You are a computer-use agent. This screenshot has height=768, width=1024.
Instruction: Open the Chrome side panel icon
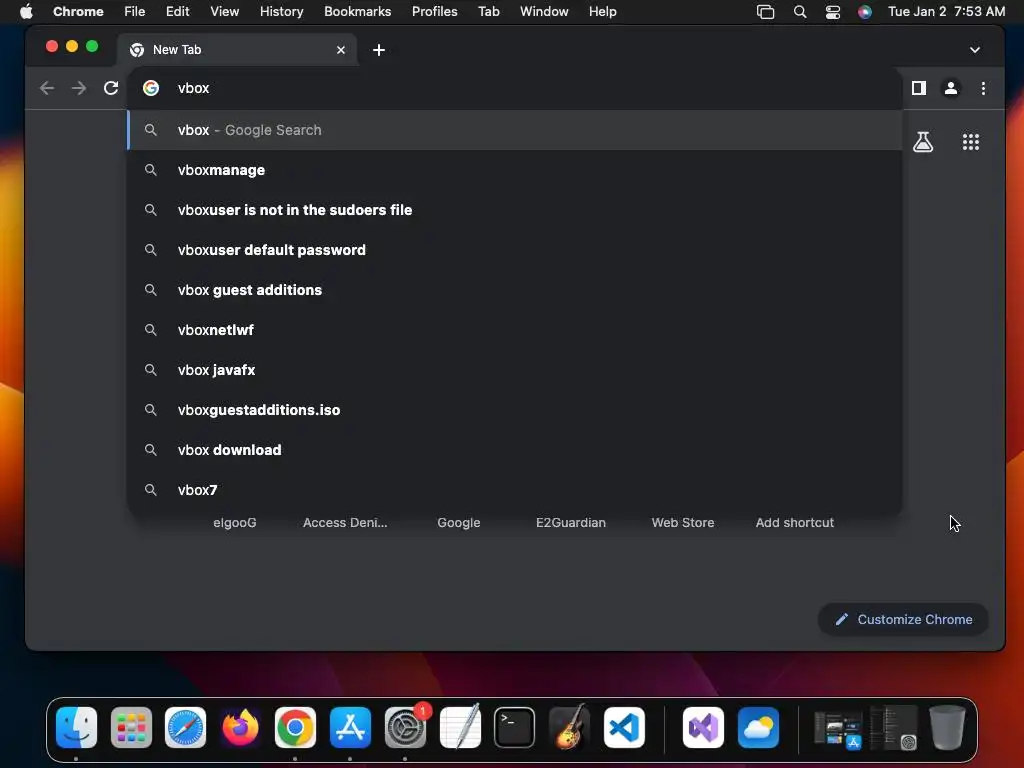(x=919, y=88)
